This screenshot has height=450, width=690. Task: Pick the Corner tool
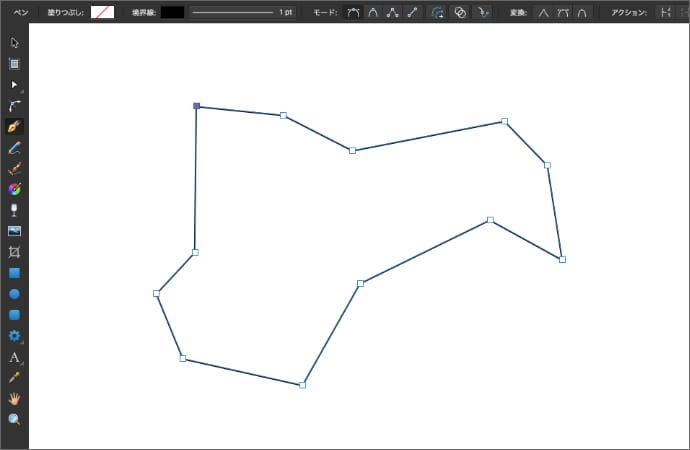pos(14,106)
